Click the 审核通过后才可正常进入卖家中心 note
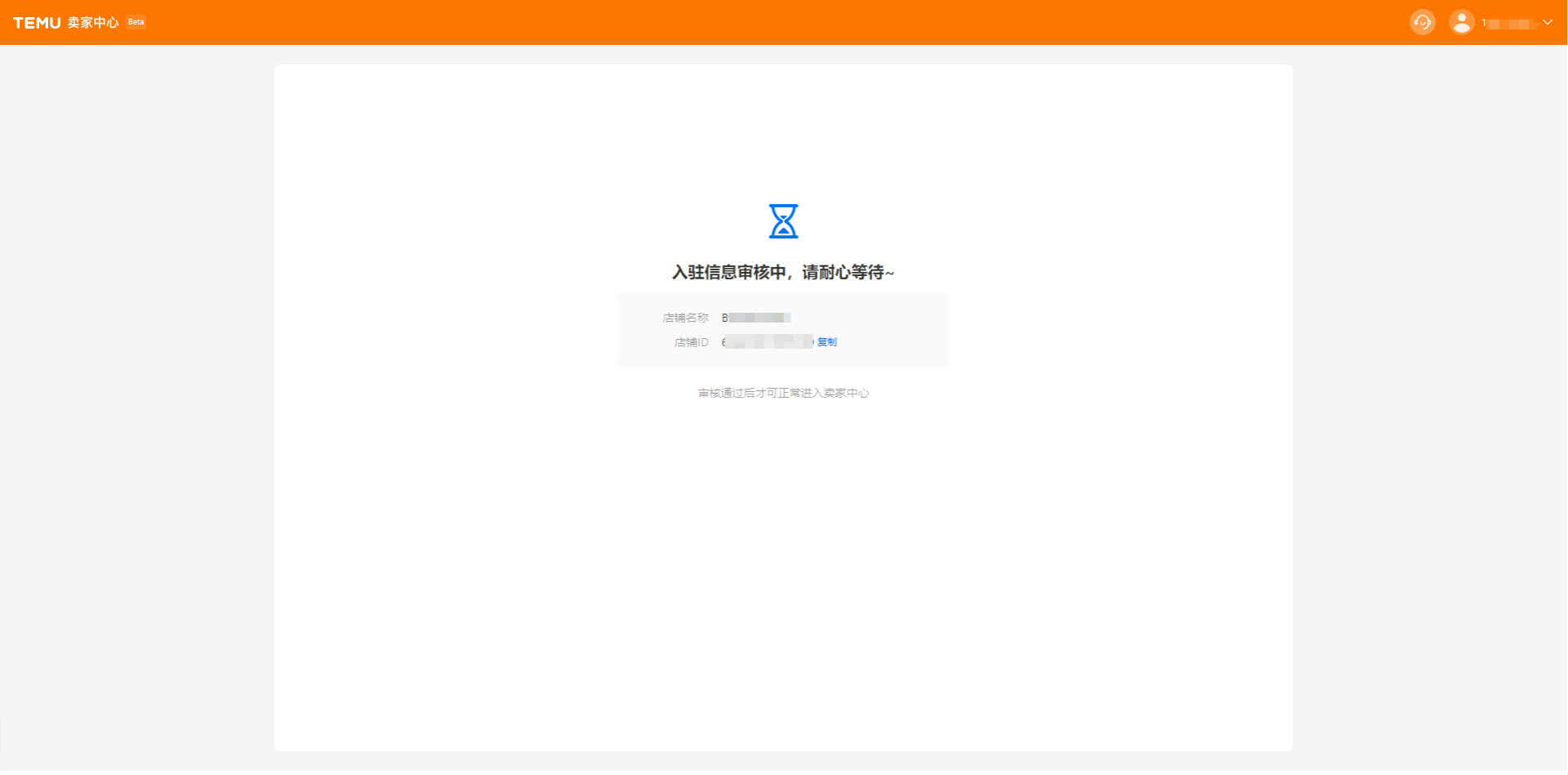 [x=783, y=393]
